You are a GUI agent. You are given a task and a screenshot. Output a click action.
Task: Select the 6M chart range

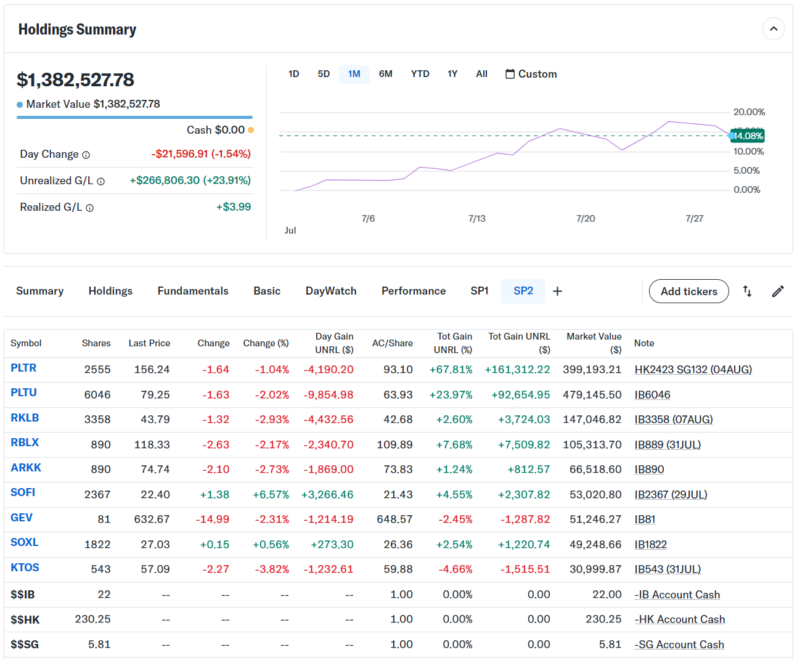point(386,74)
